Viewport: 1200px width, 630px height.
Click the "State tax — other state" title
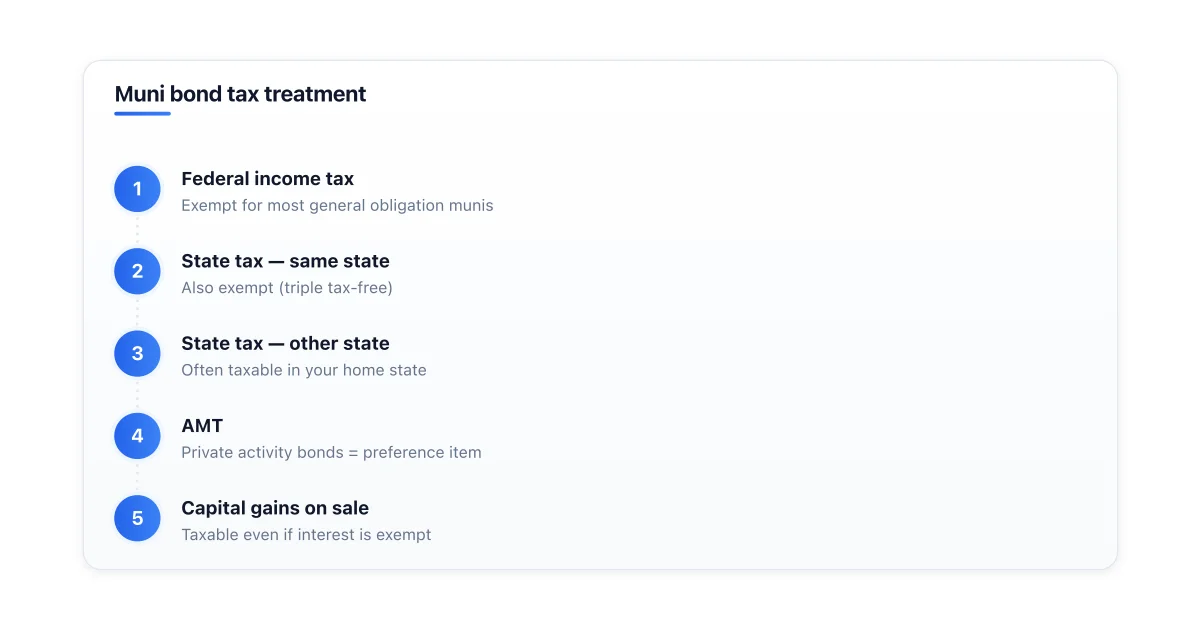tap(285, 343)
